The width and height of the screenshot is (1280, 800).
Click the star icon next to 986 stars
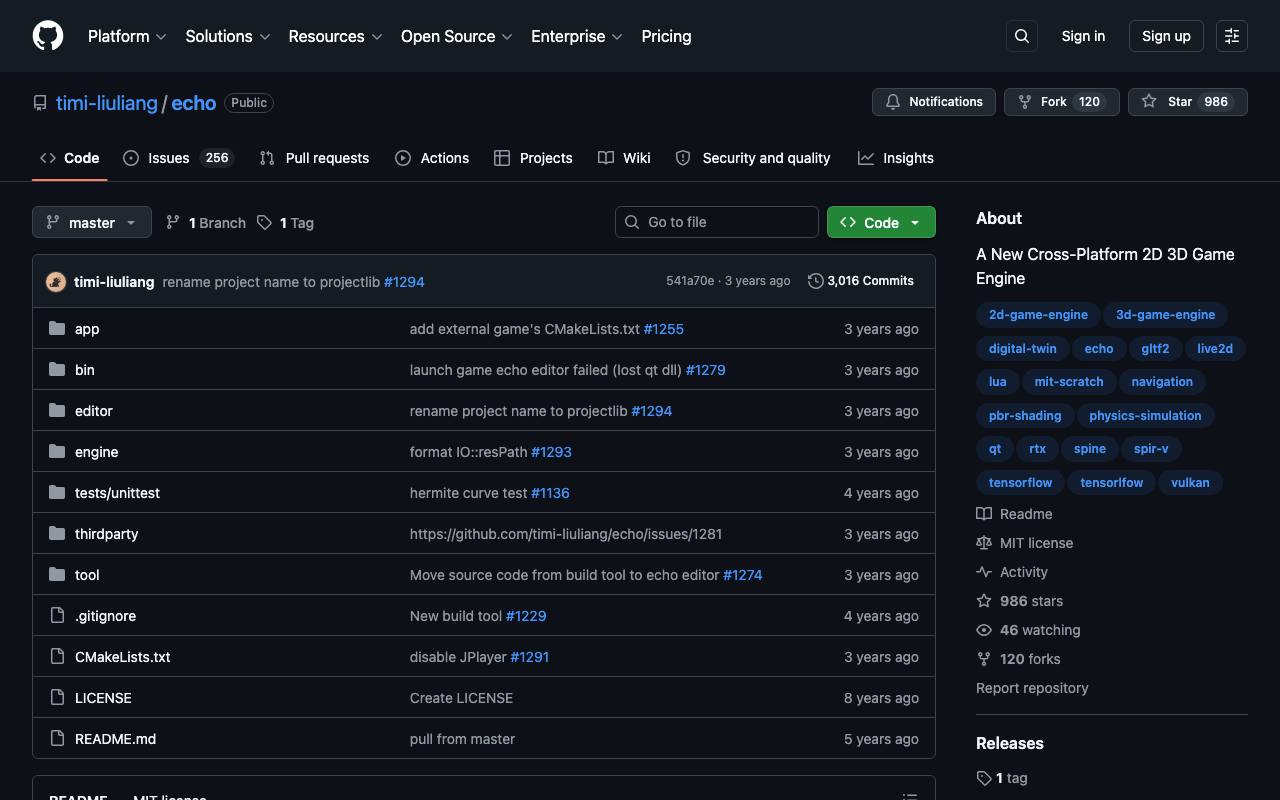click(x=984, y=601)
